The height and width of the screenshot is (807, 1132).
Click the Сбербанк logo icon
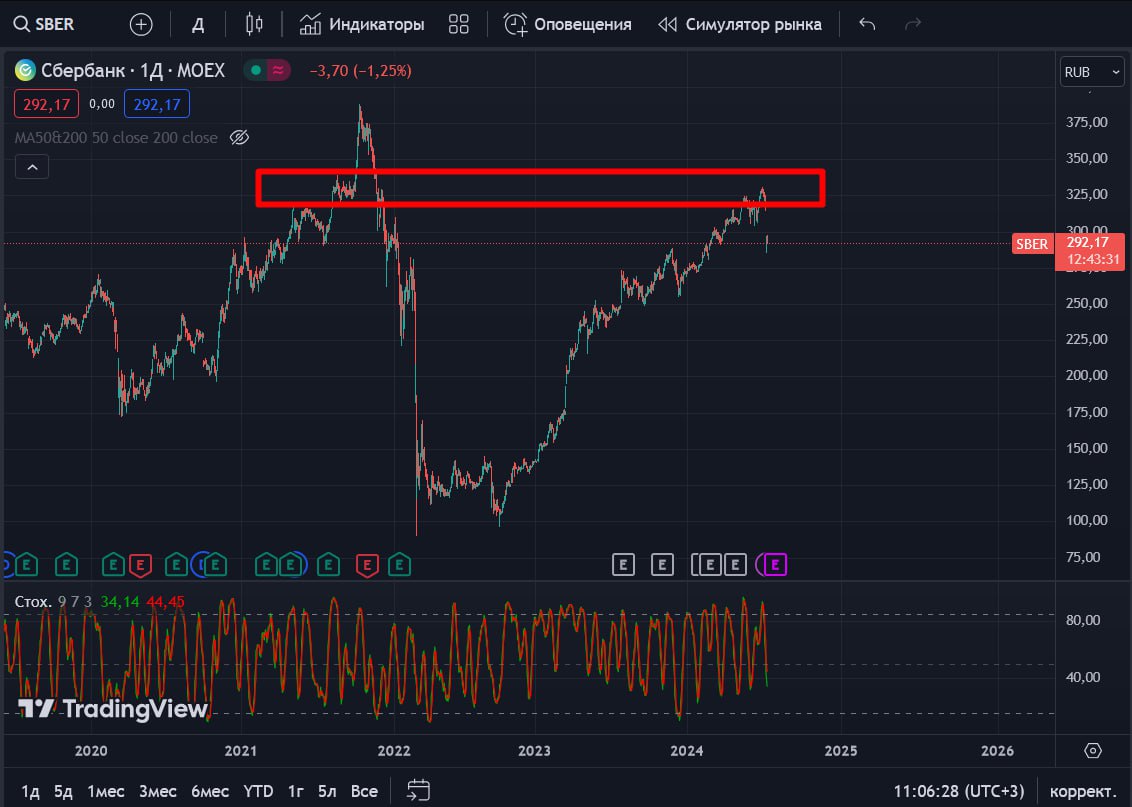click(x=25, y=70)
